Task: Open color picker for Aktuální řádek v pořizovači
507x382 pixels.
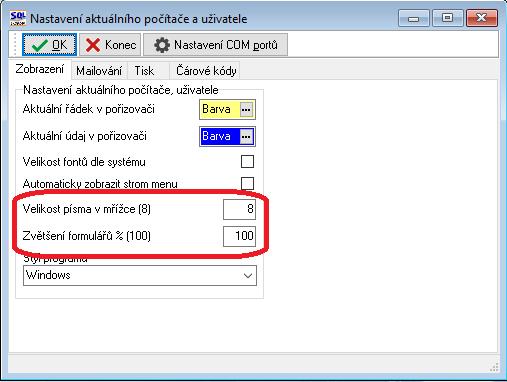Action: pyautogui.click(x=246, y=109)
